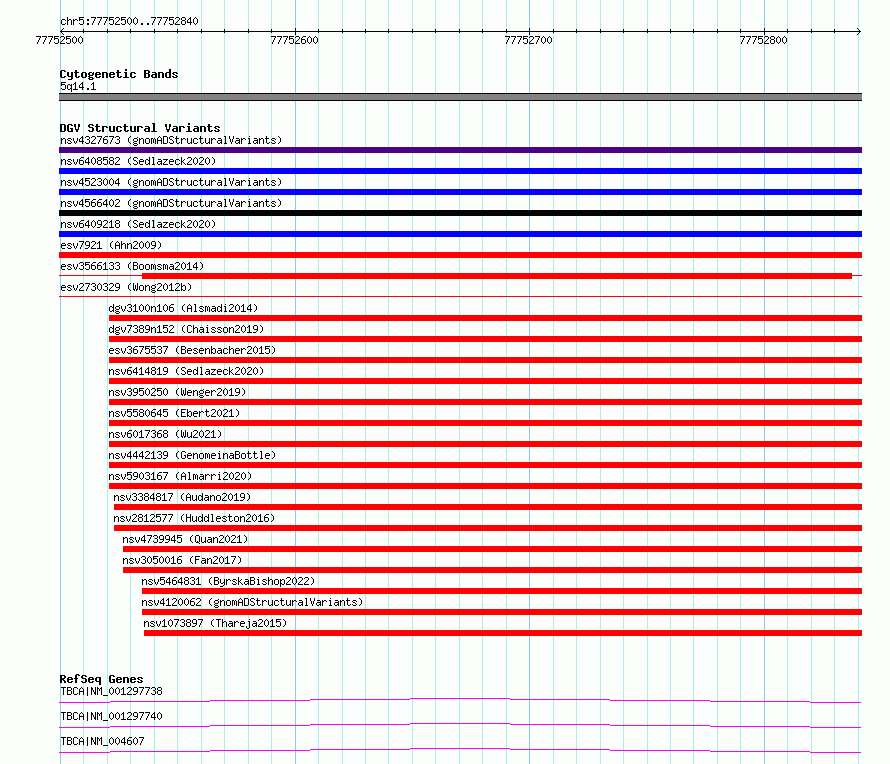Open nsv4523004 gnomADStructuralVariants entry
The width and height of the screenshot is (890, 764).
click(171, 182)
